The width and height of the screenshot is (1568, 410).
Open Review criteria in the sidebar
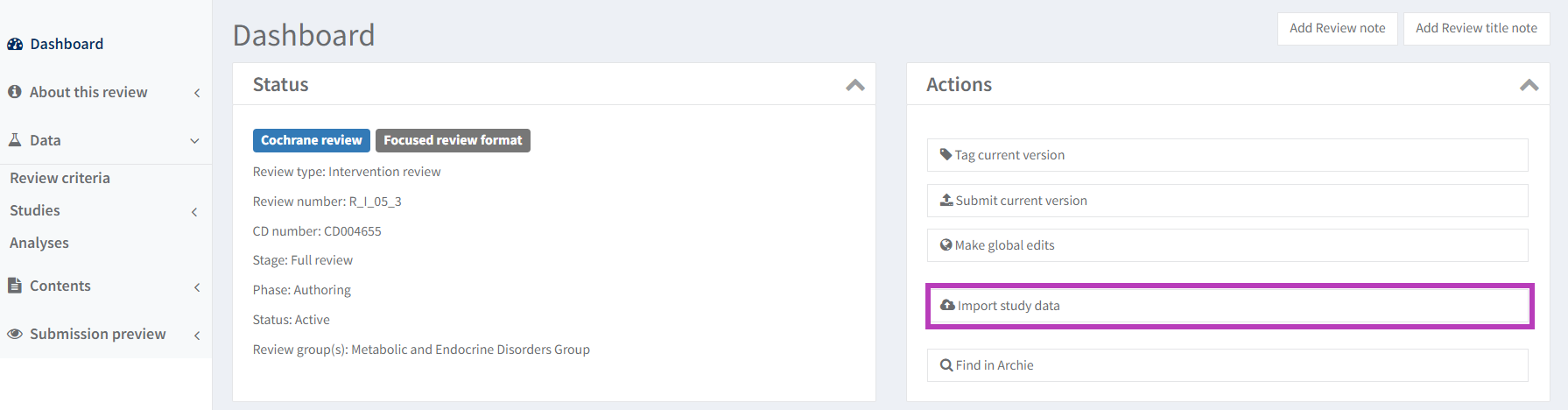click(x=60, y=178)
